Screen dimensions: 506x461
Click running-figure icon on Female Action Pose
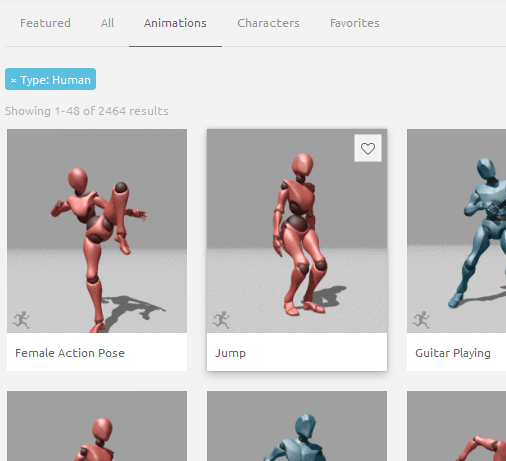(21, 320)
